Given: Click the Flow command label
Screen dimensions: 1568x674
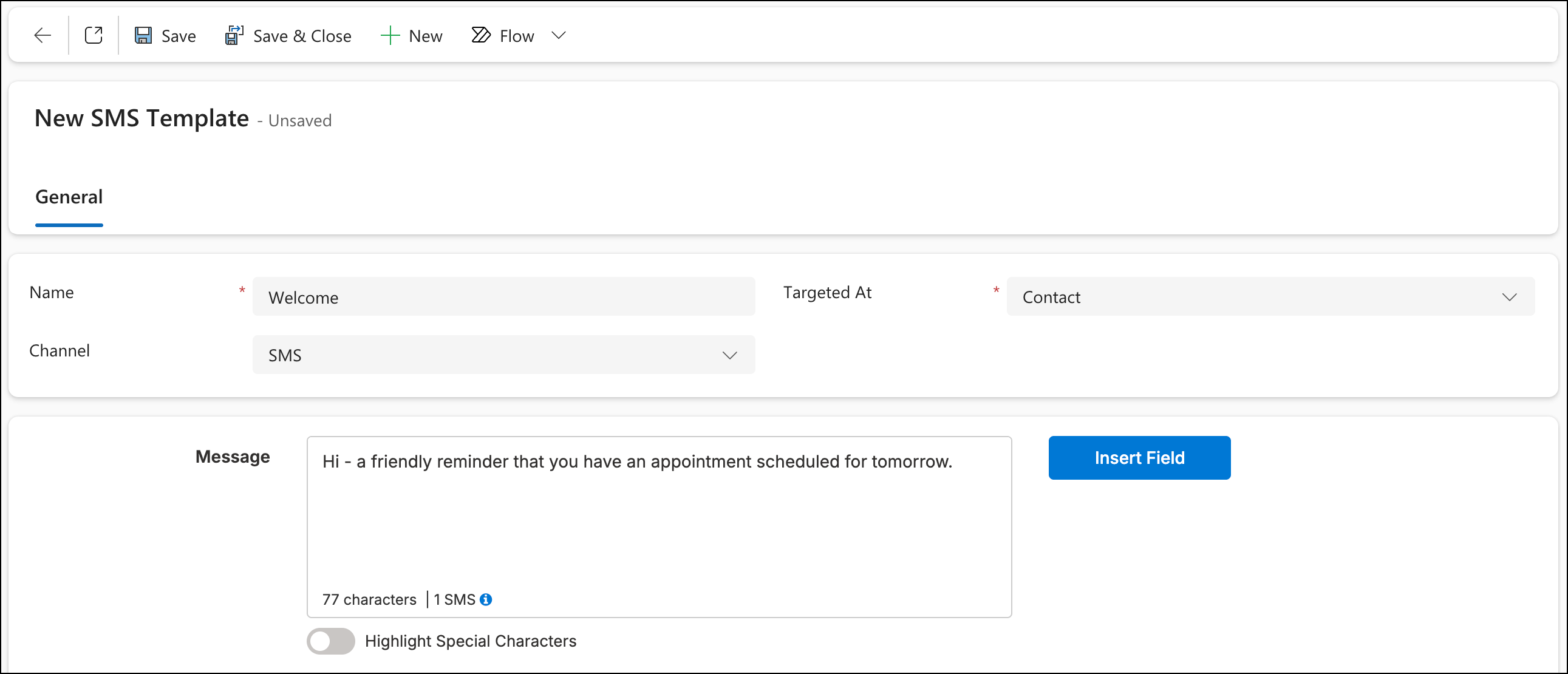Looking at the screenshot, I should [517, 36].
